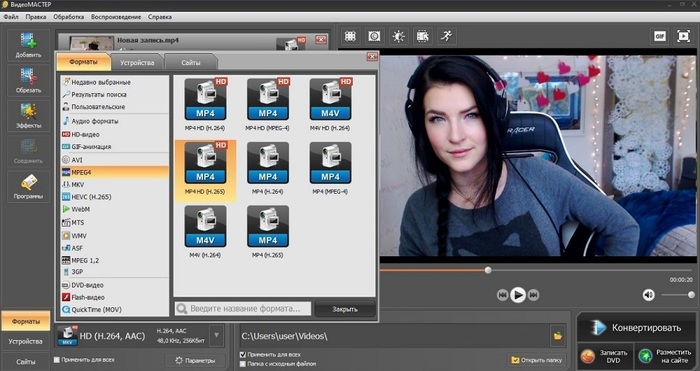Image resolution: width=700 pixels, height=371 pixels.
Task: Click the output path field
Action: tap(395, 336)
